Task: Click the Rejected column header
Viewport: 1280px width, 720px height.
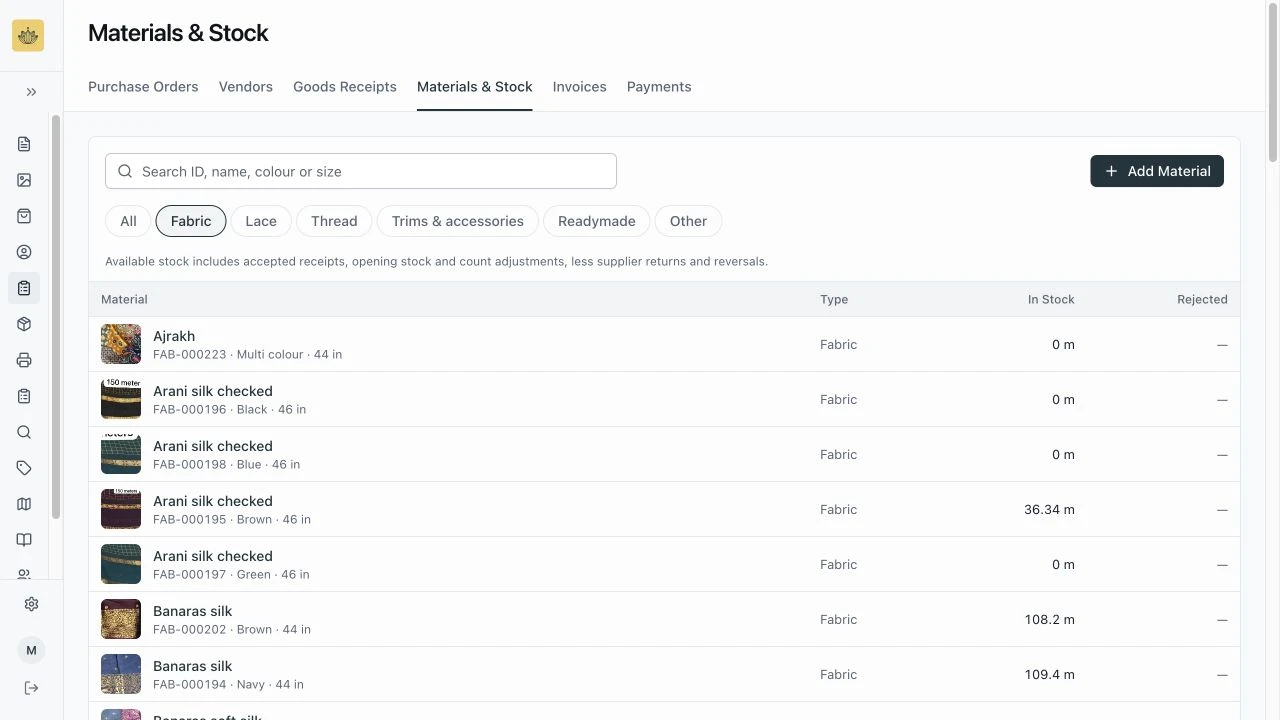Action: [1202, 299]
